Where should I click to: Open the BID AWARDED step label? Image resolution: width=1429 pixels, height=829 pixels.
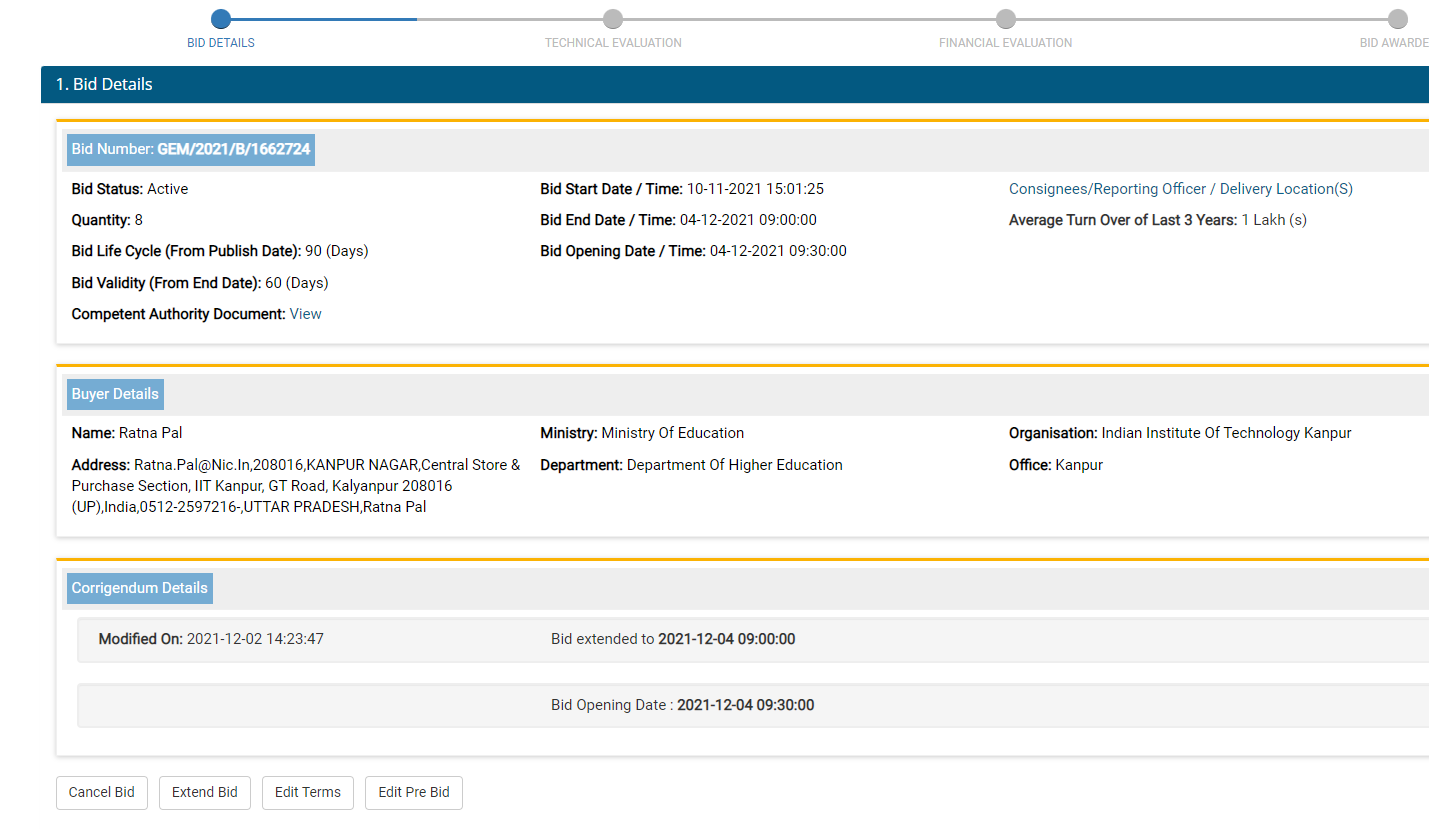click(x=1394, y=43)
